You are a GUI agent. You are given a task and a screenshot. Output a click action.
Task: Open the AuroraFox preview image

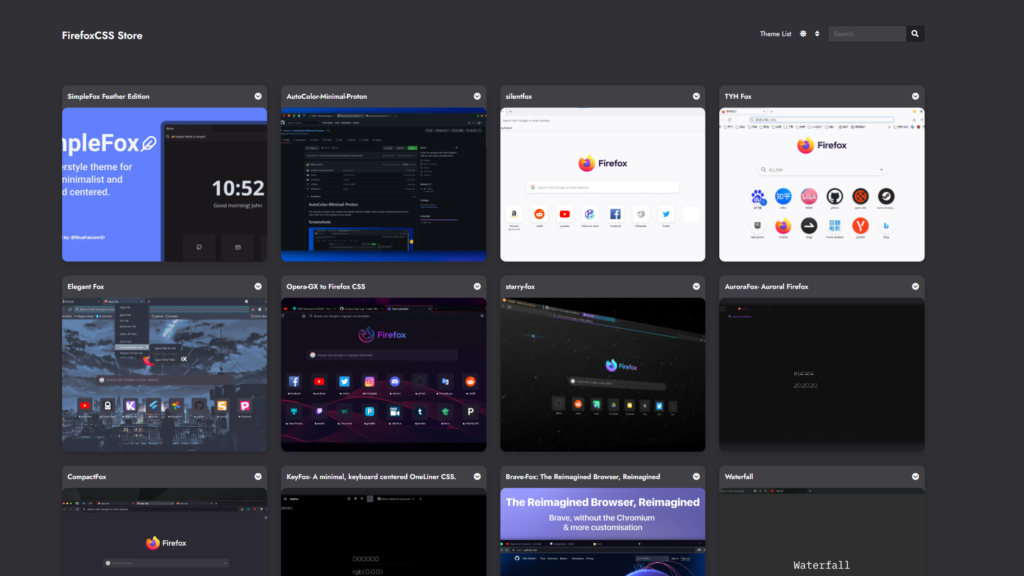click(x=822, y=375)
